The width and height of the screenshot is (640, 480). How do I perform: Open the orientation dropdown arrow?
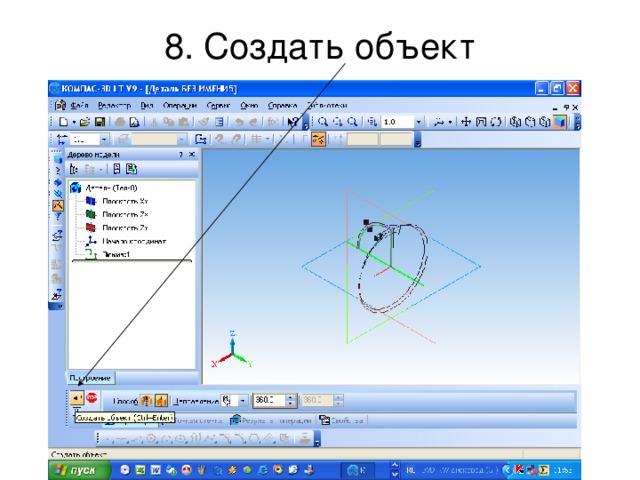pos(450,122)
